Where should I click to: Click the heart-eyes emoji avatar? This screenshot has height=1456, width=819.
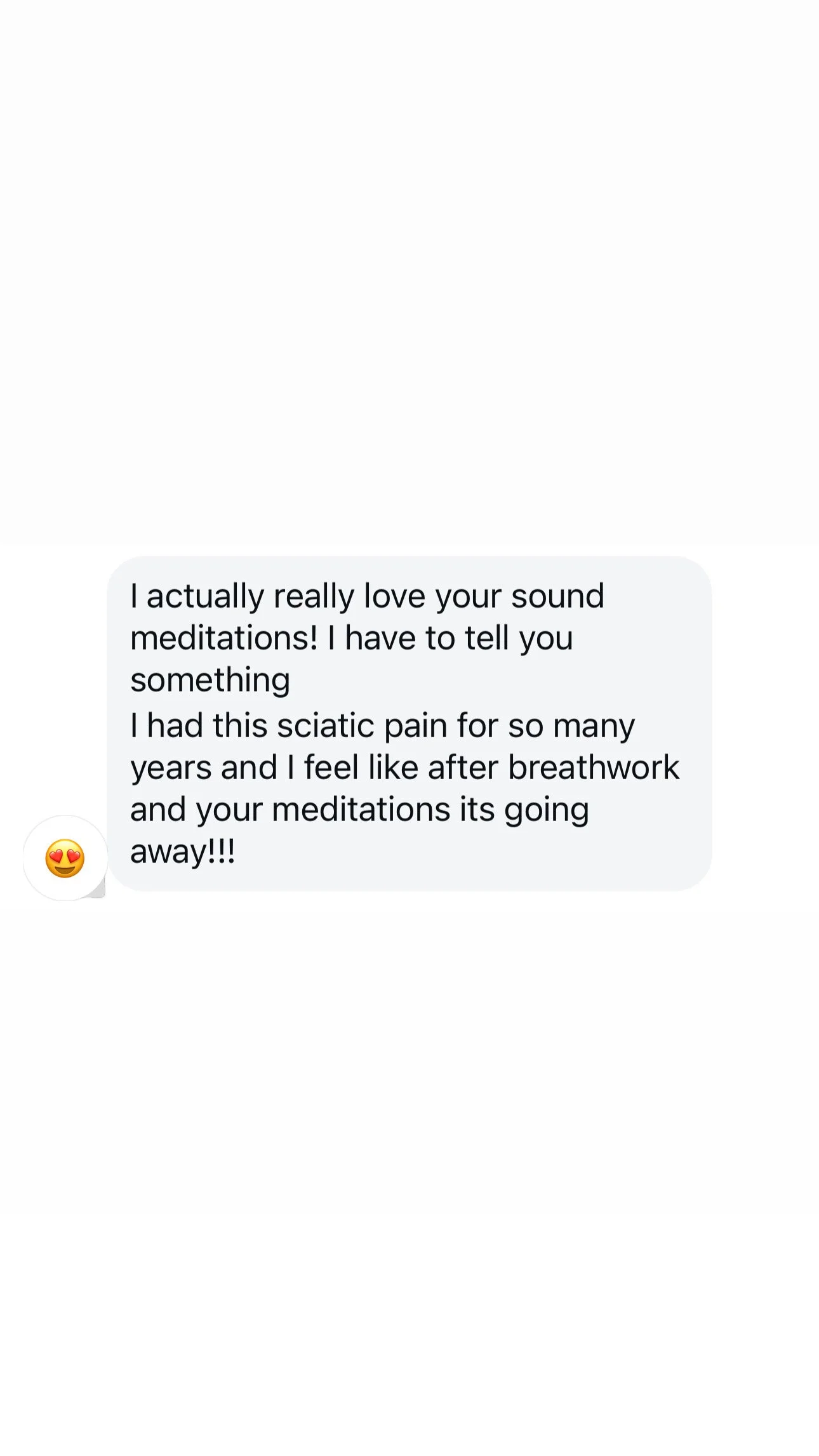[x=65, y=858]
